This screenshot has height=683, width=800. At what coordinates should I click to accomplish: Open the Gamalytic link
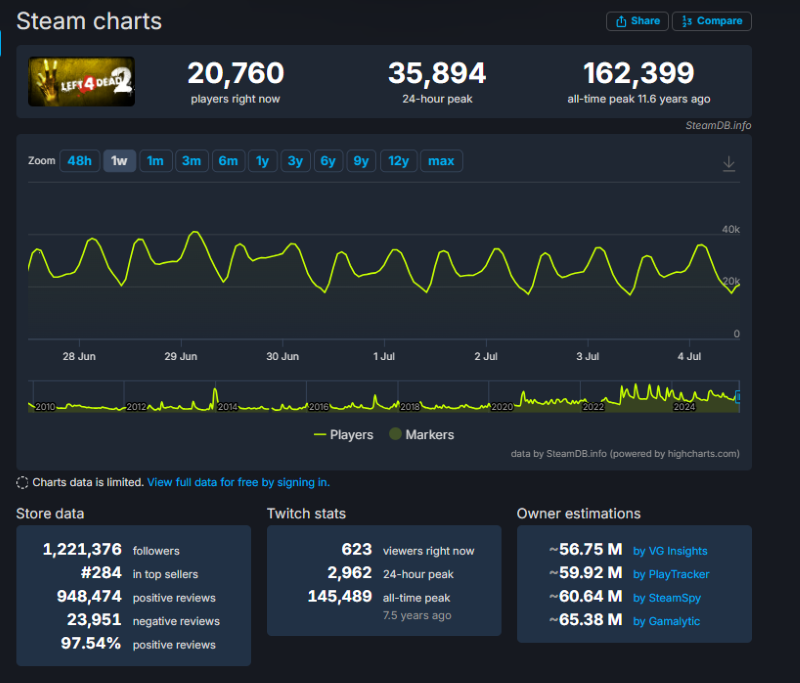[667, 622]
